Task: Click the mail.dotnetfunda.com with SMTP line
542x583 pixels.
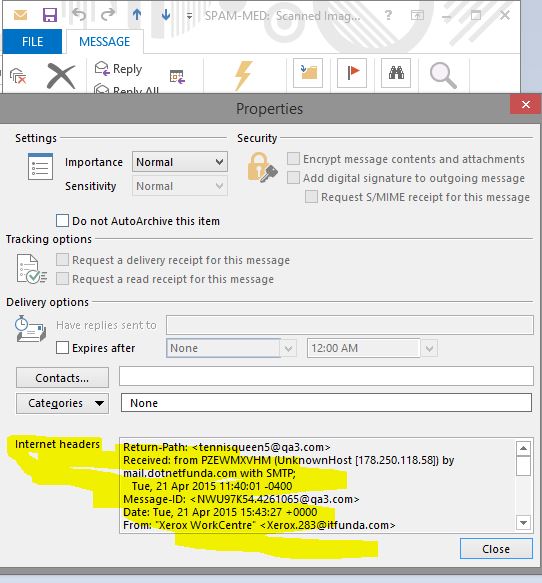Action: [x=209, y=473]
